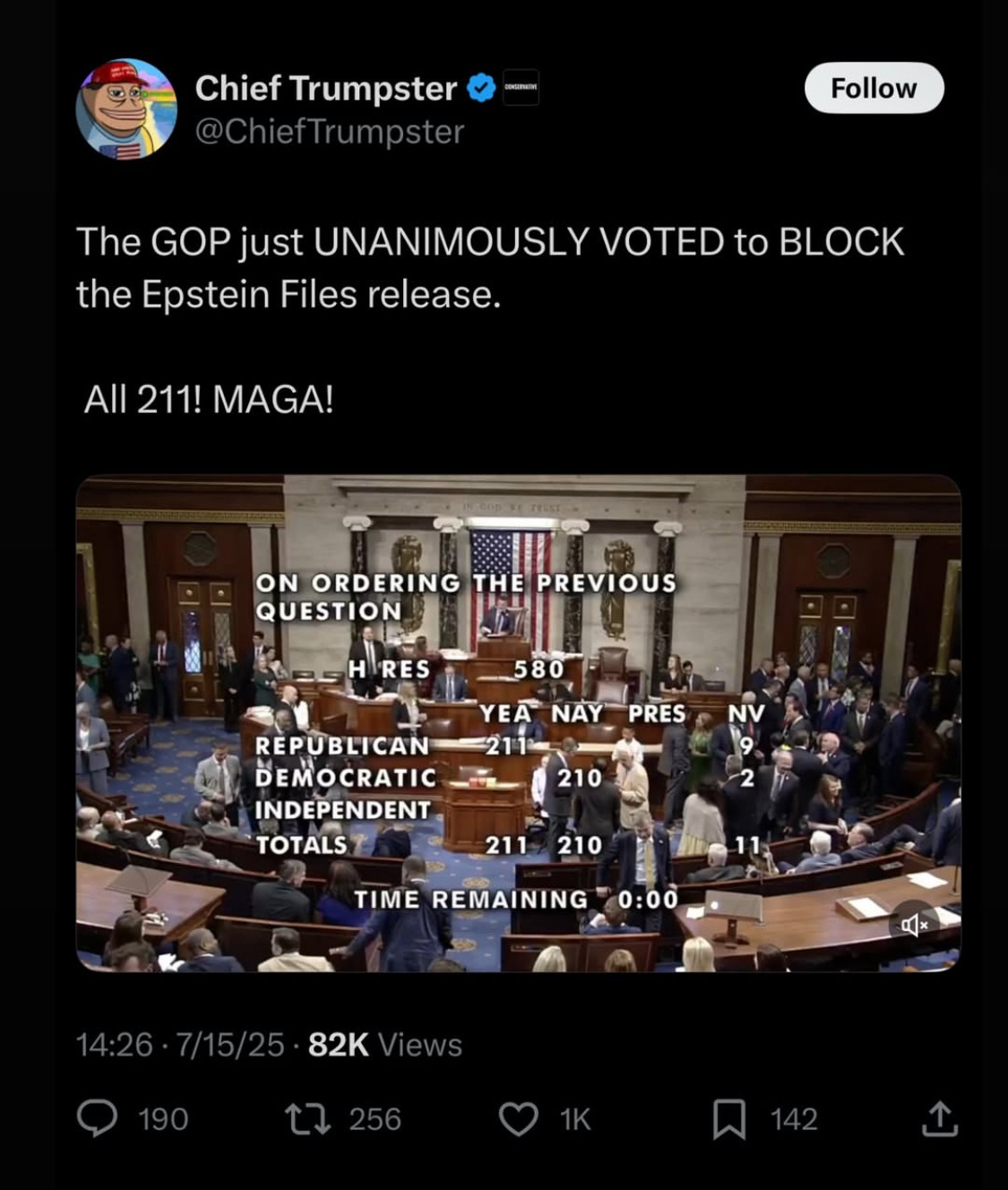This screenshot has height=1190, width=1008.
Task: Click the 142 bookmarks count
Action: click(x=794, y=1119)
